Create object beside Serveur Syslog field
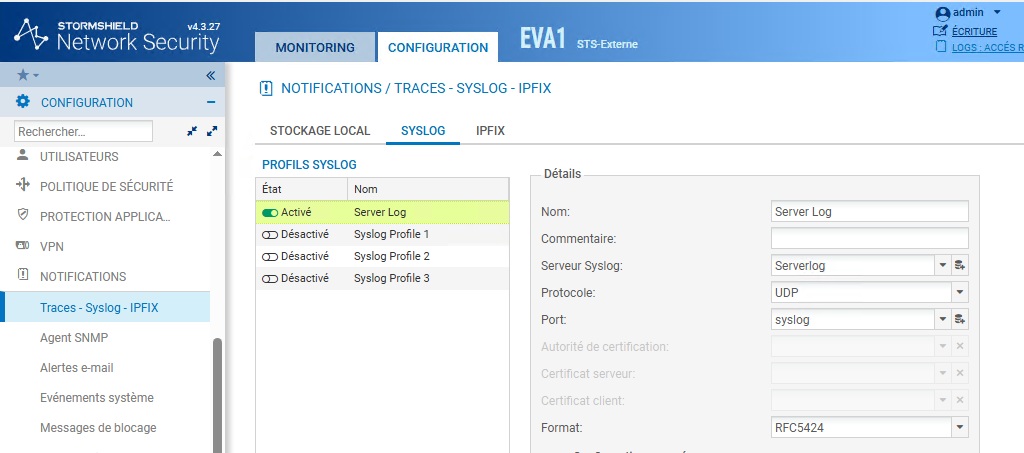This screenshot has width=1024, height=453. (960, 265)
